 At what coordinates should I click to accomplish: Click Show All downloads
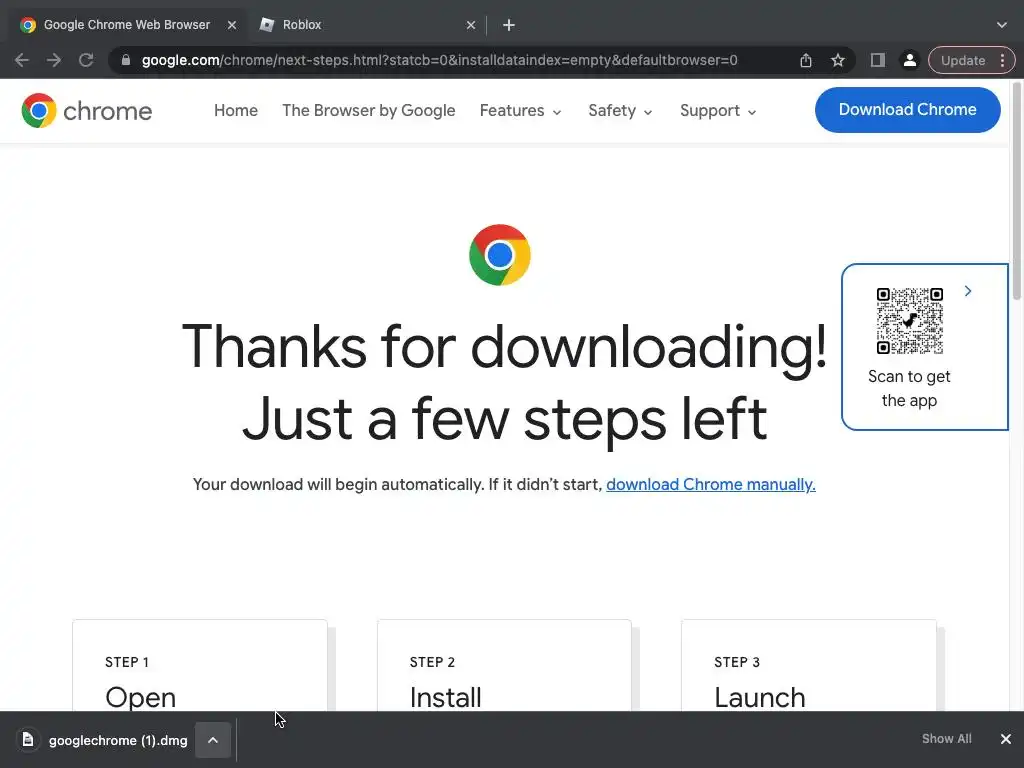(946, 739)
